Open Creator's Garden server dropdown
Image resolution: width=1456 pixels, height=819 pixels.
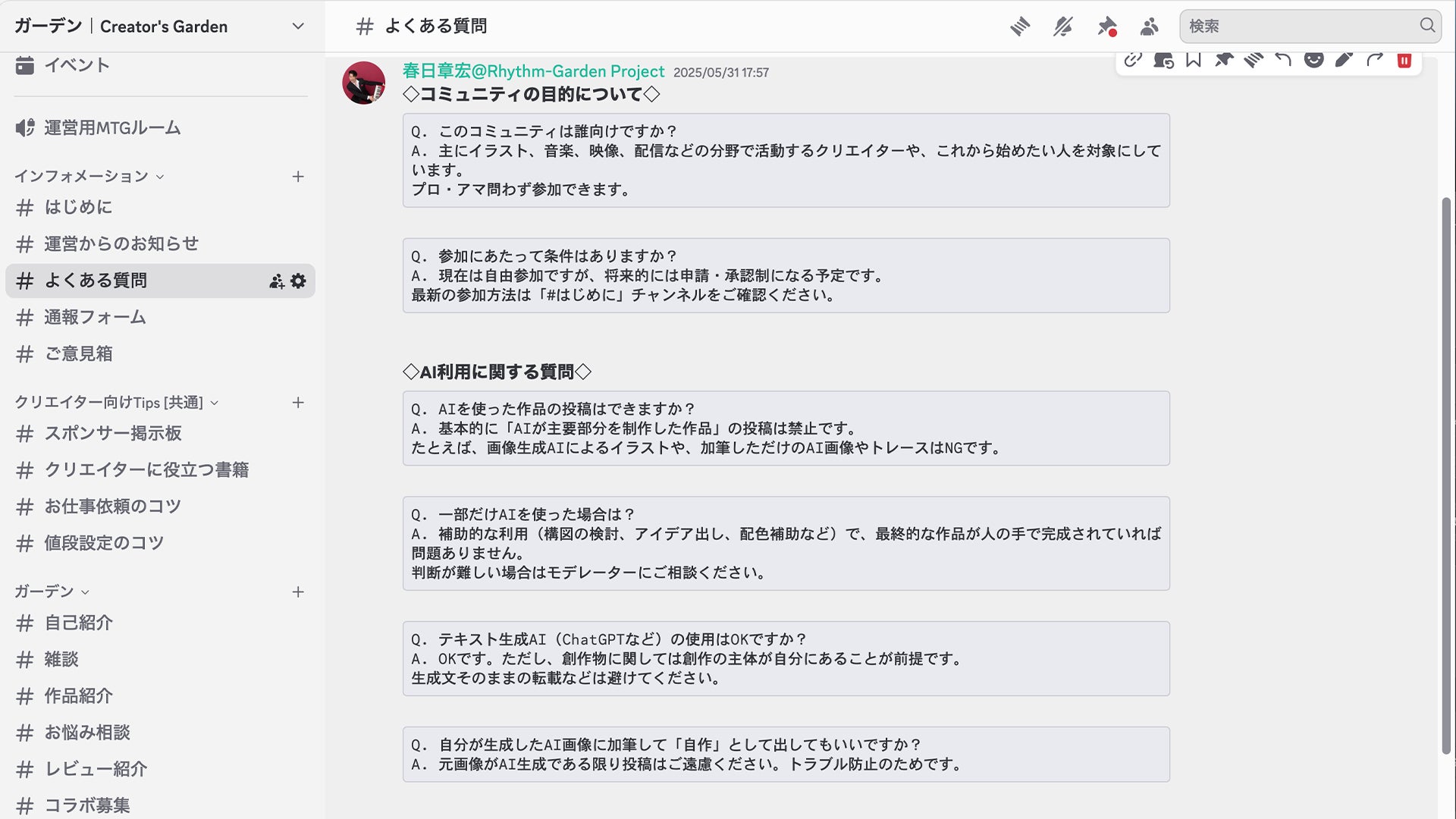(x=298, y=27)
